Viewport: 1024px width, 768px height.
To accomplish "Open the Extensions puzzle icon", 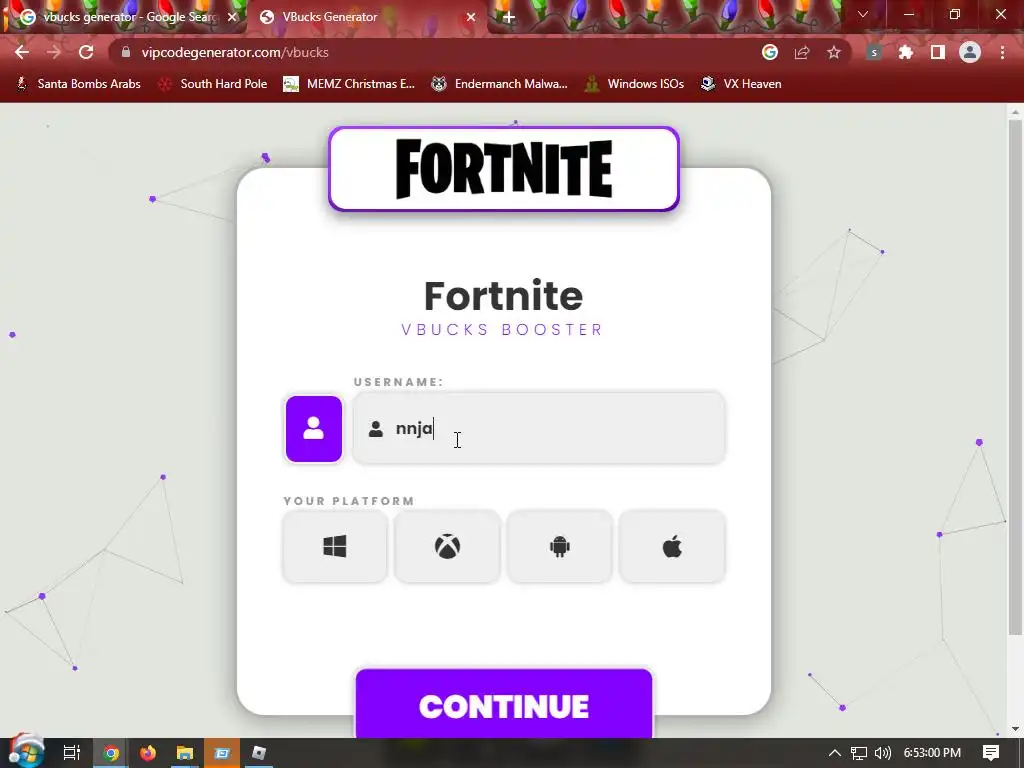I will [x=906, y=52].
